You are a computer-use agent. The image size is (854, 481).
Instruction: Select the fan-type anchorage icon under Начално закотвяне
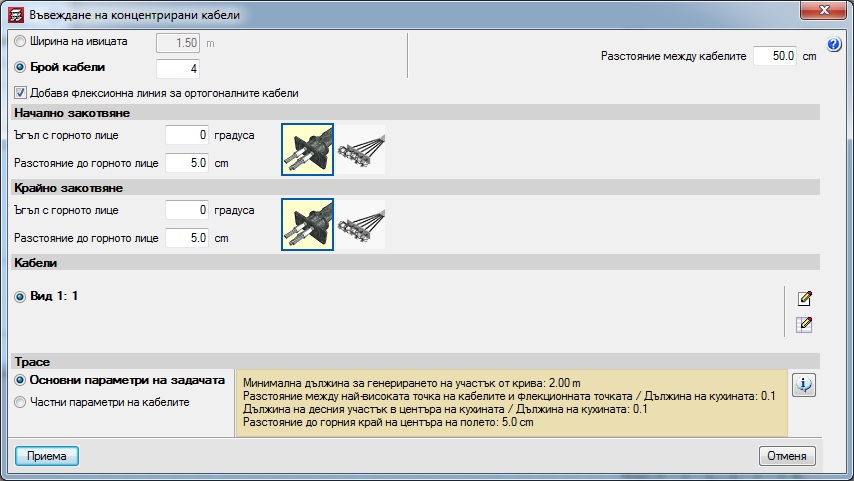coord(361,149)
